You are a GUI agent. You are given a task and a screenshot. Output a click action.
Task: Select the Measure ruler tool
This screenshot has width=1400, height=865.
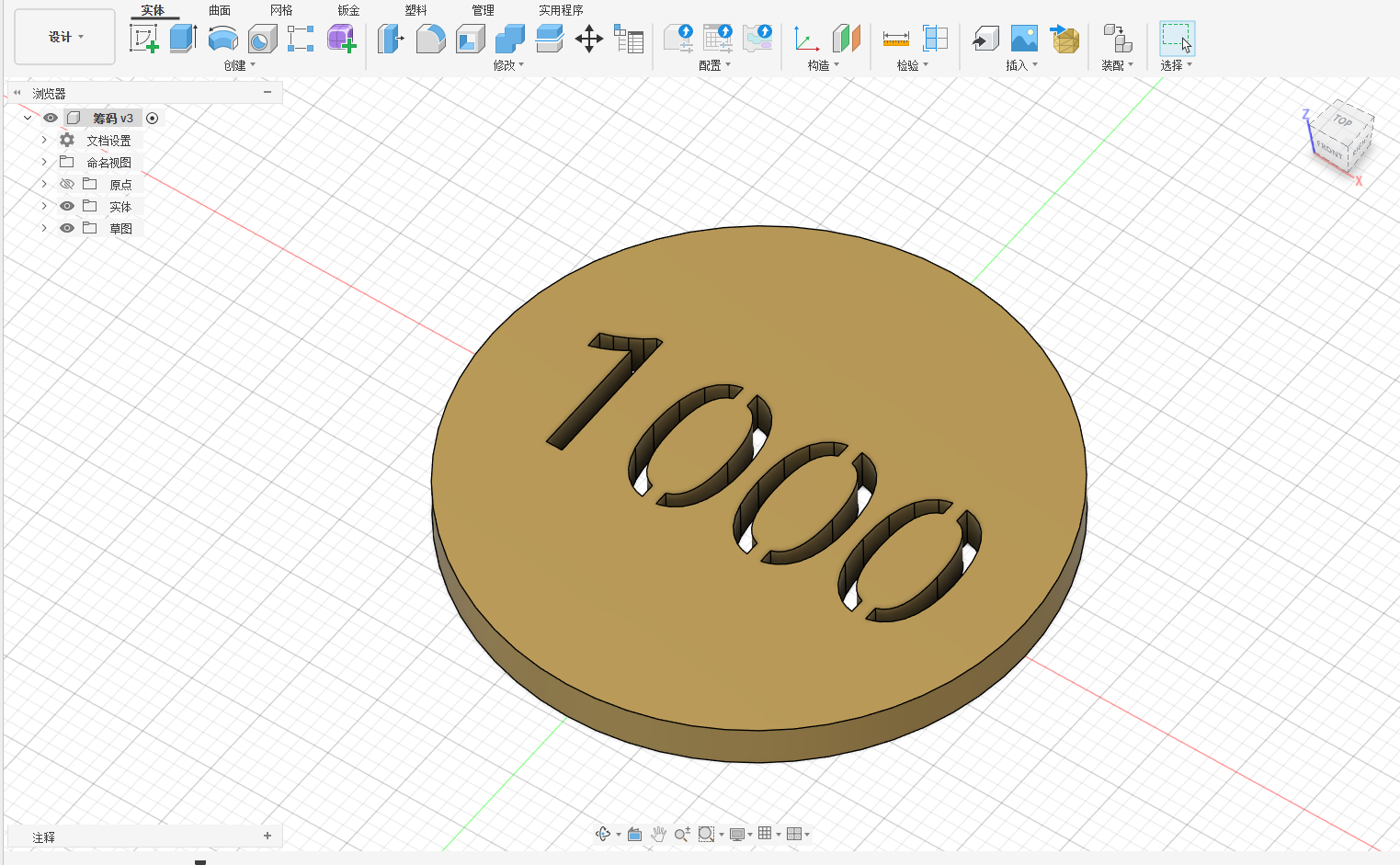(x=896, y=39)
